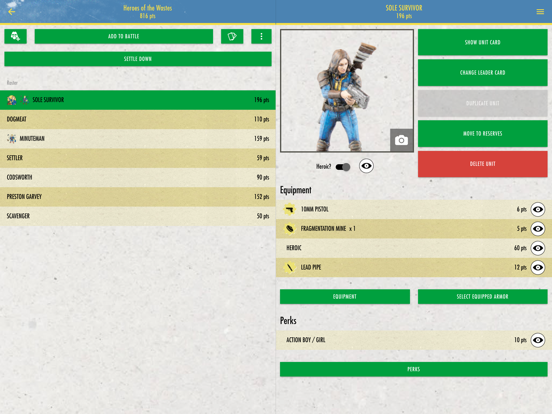Image resolution: width=552 pixels, height=414 pixels.
Task: Click the Lead Pipe melee icon
Action: click(x=289, y=268)
